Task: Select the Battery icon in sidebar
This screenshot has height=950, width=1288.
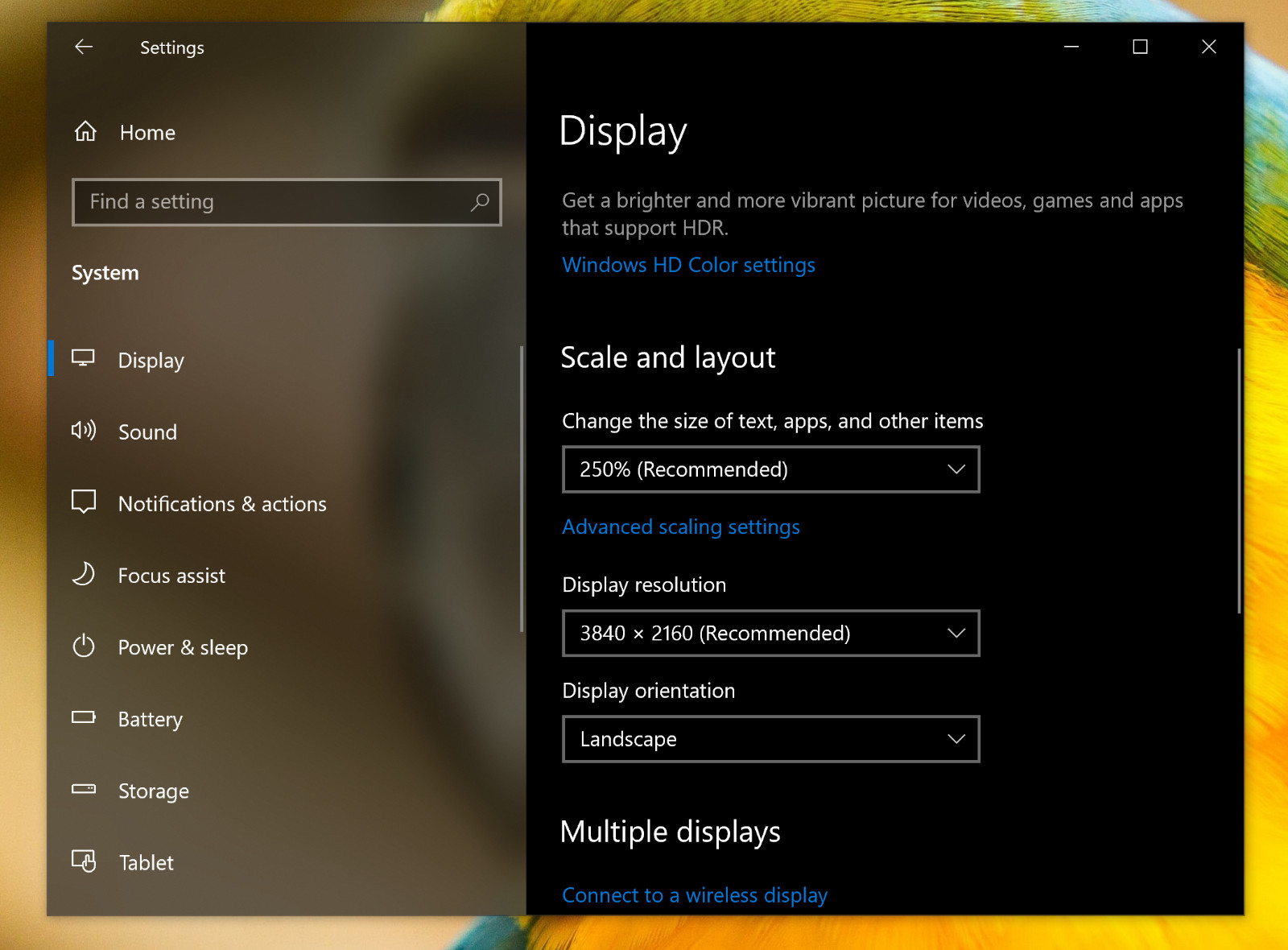Action: click(84, 717)
